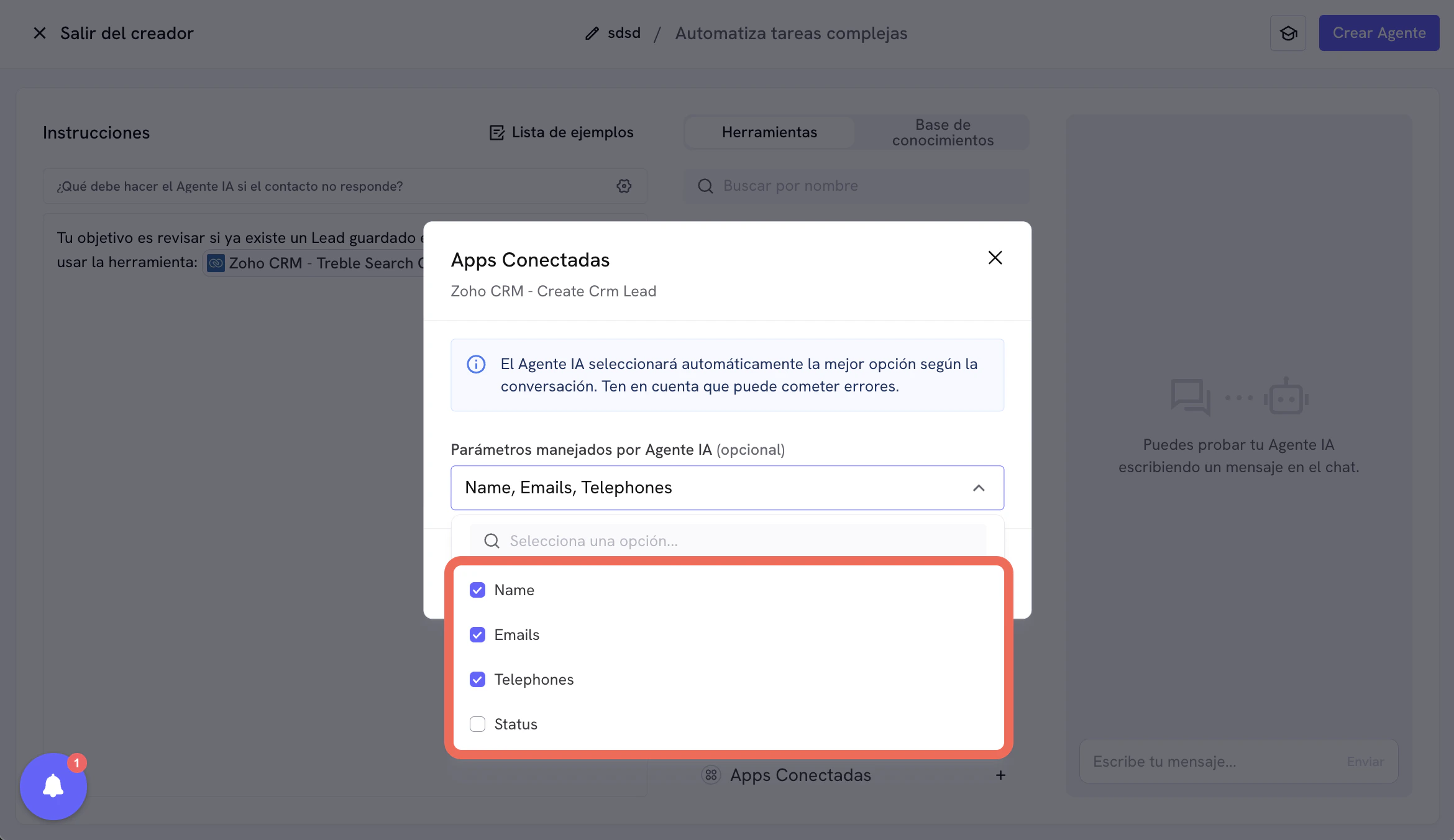Click the Apps Conectadas grid icon at bottom

pos(711,775)
